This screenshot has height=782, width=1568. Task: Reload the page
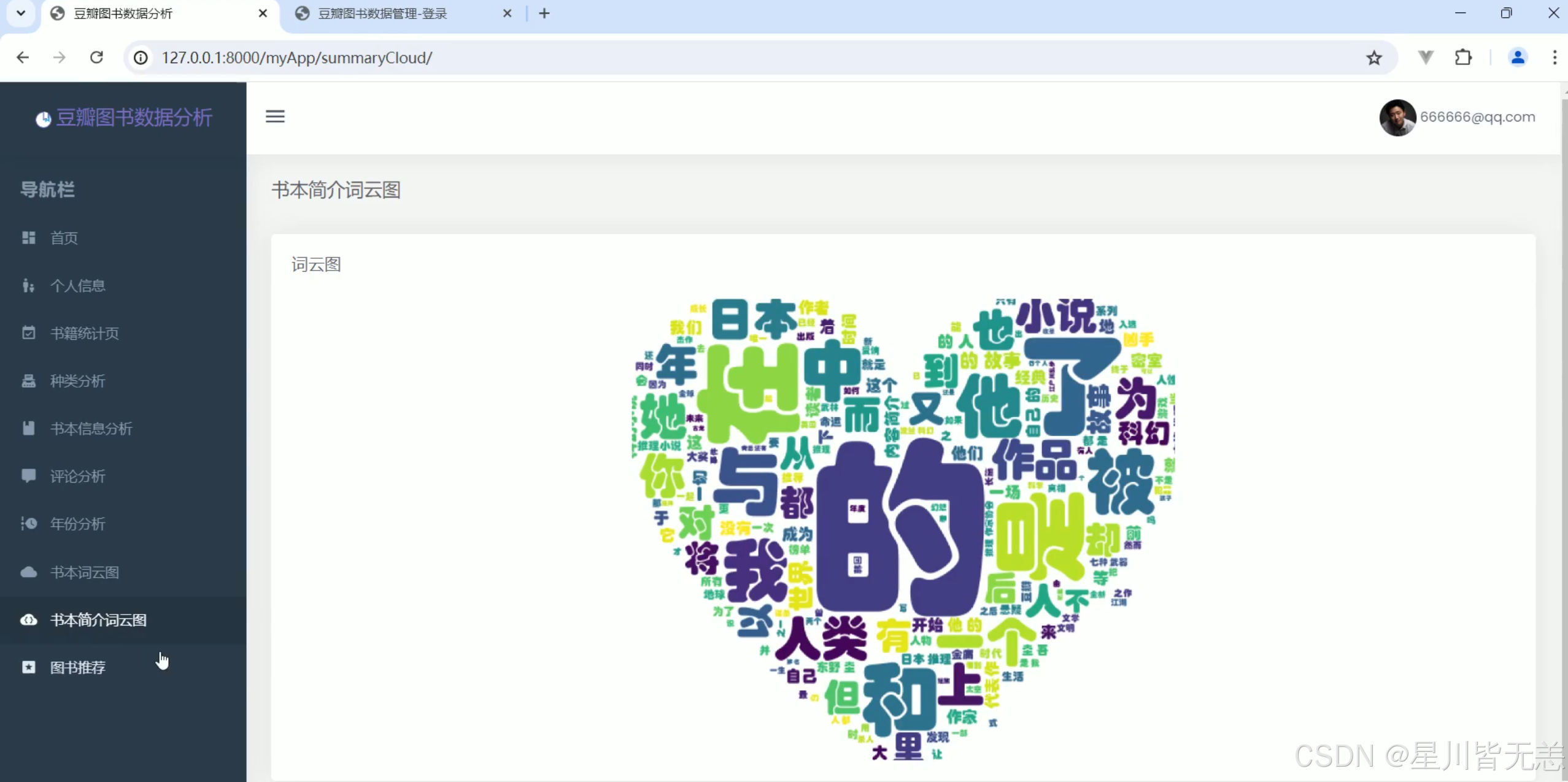[x=96, y=58]
